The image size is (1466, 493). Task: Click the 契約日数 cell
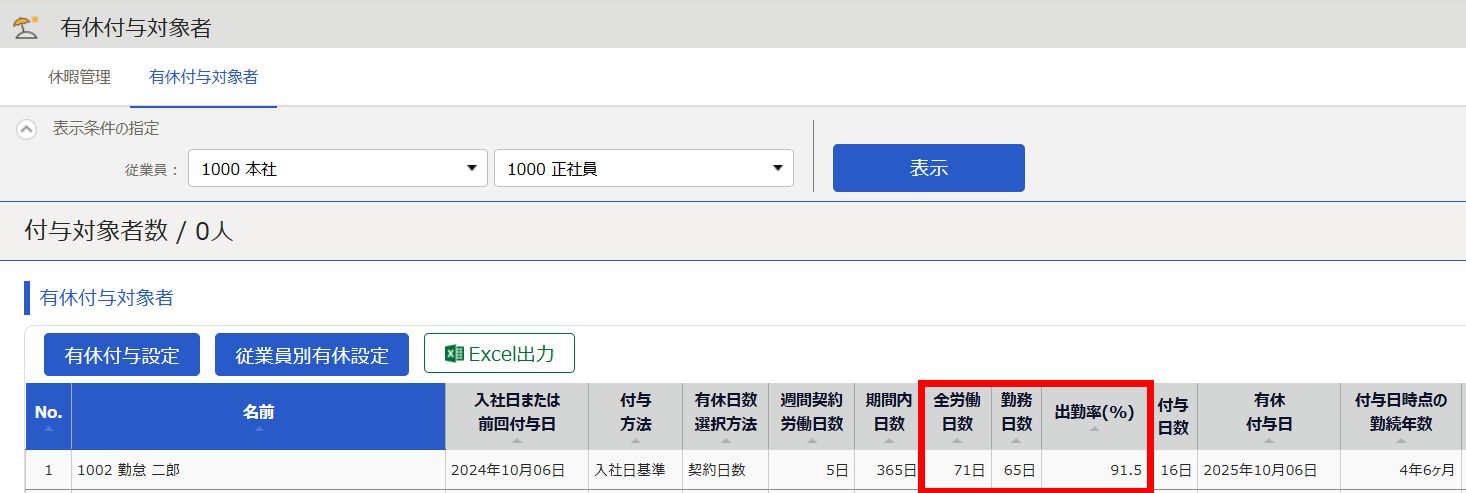726,470
